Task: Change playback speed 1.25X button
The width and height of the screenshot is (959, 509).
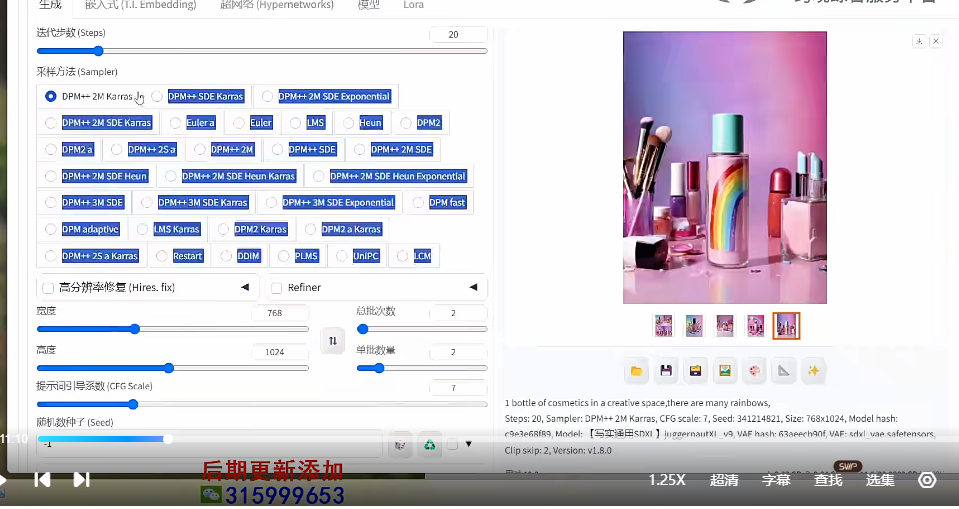Action: [x=667, y=480]
